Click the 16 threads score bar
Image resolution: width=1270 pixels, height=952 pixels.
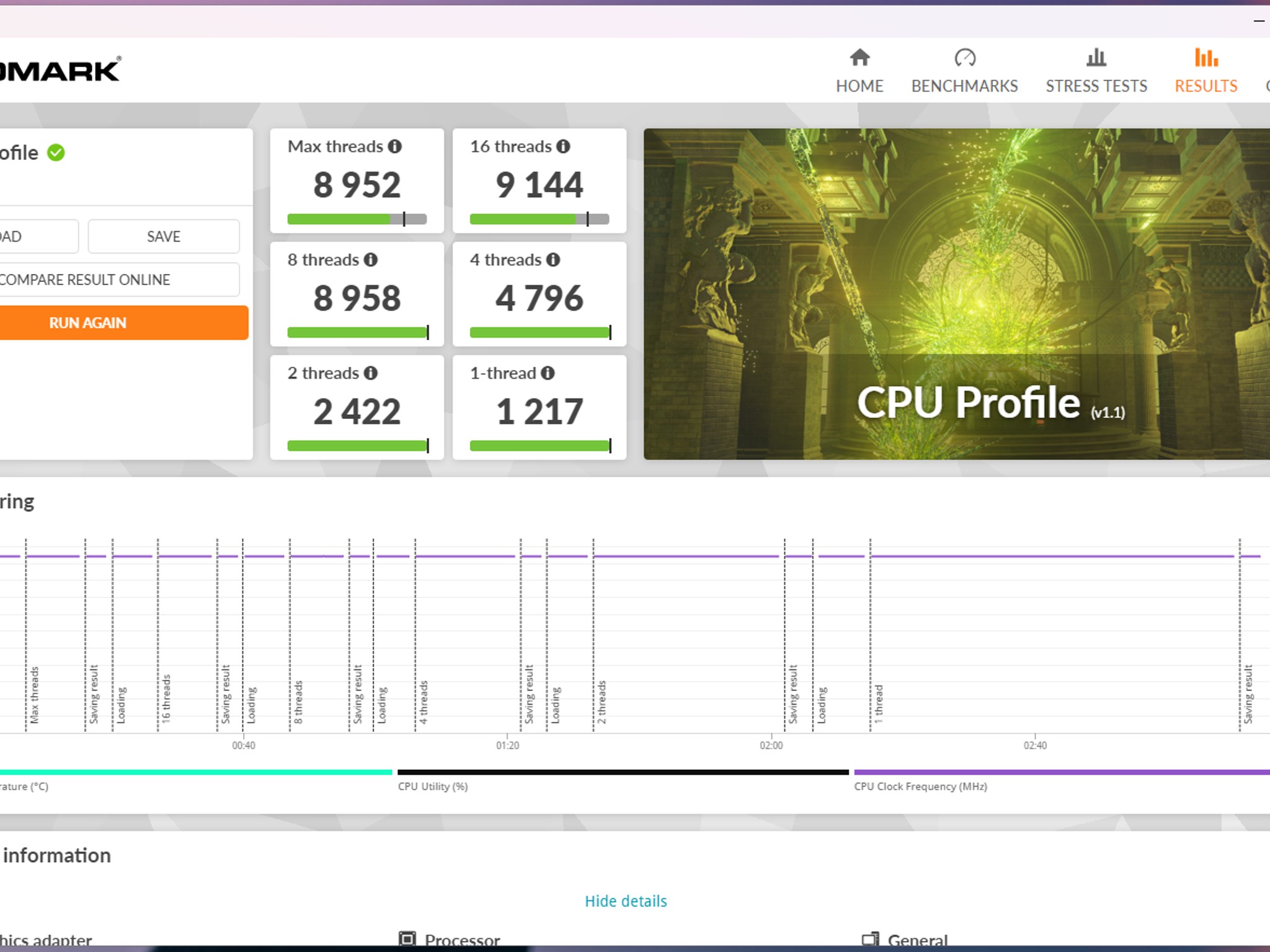tap(540, 219)
